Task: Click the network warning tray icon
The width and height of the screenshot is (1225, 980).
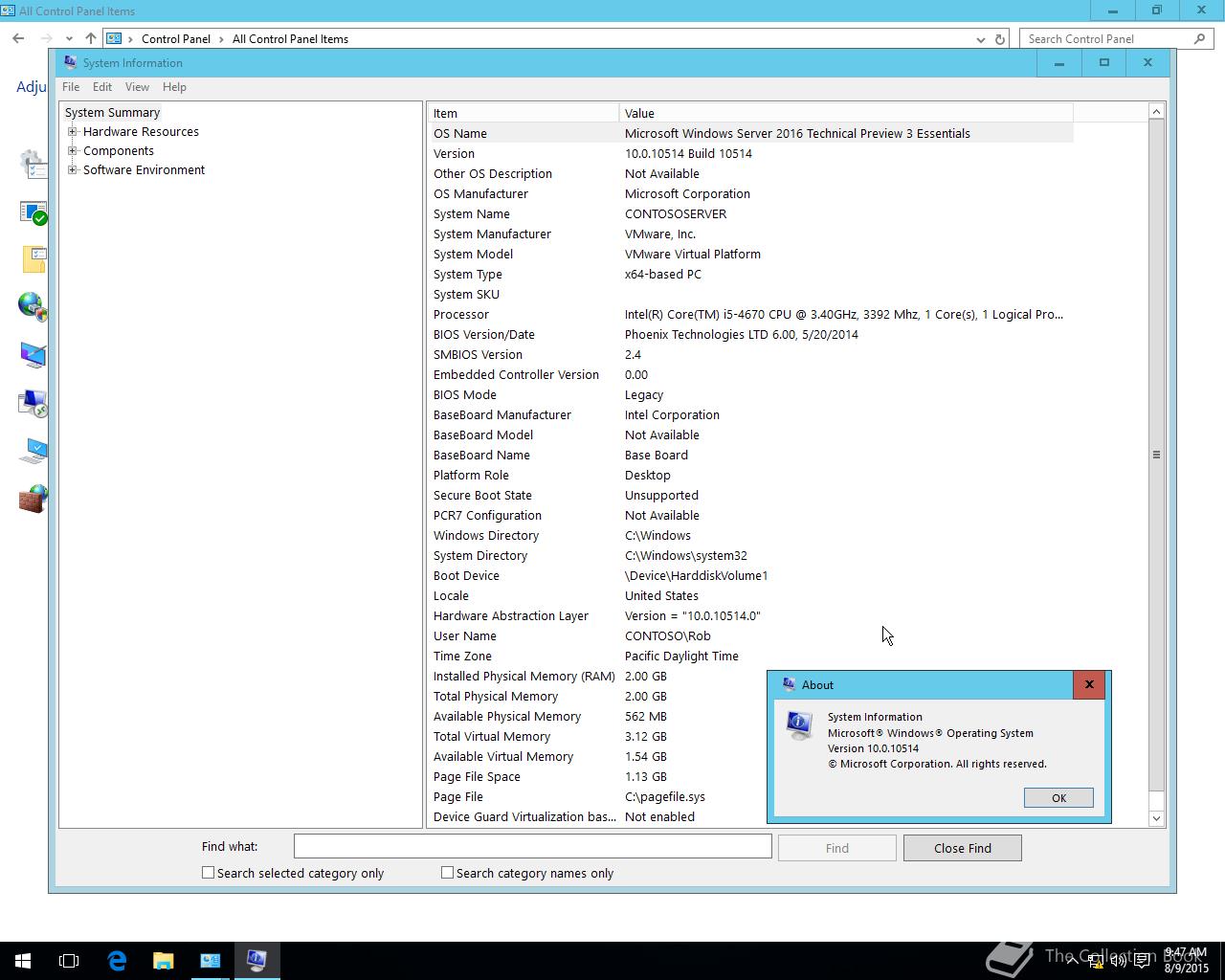Action: (1097, 961)
